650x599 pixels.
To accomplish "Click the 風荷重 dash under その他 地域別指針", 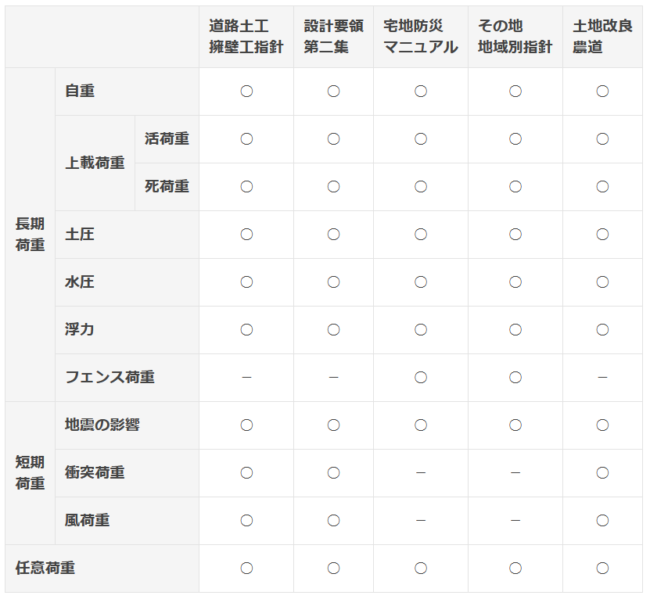I will [x=515, y=520].
